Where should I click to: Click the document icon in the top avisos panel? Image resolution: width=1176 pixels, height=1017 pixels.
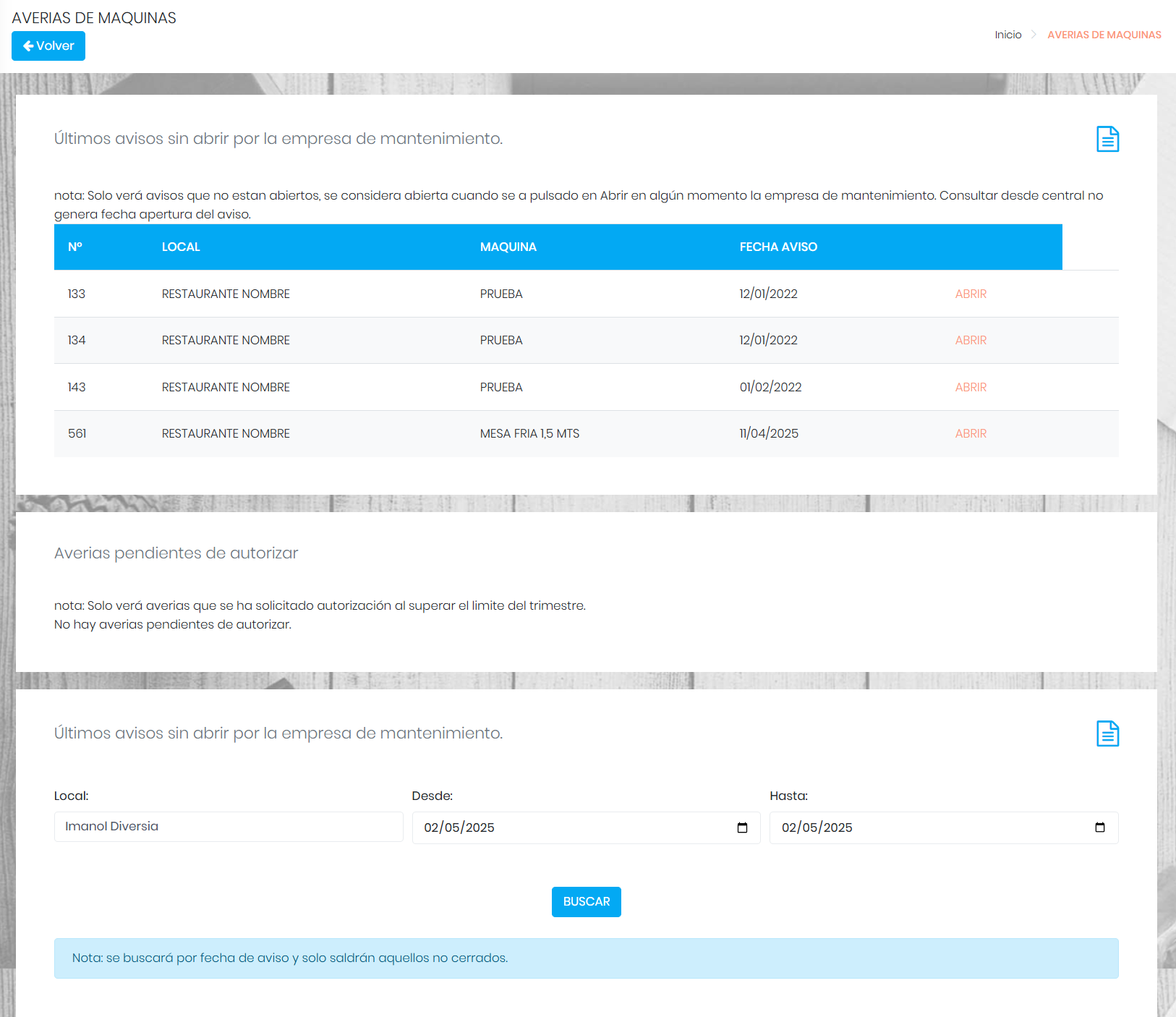pyautogui.click(x=1107, y=139)
